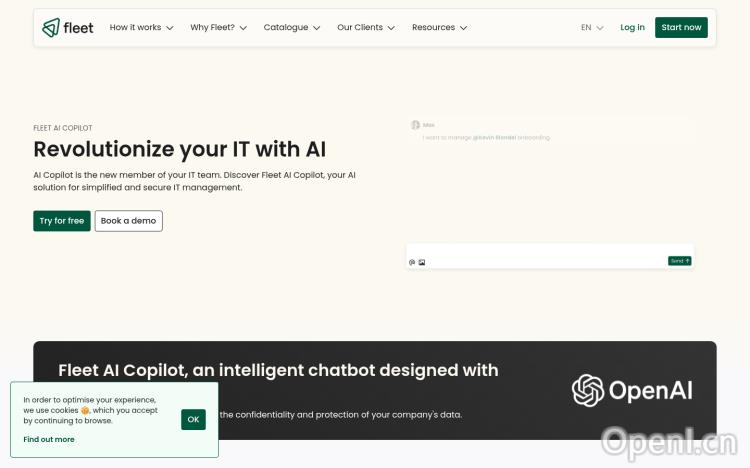
Task: Click Max's avatar in the chat preview
Action: (x=416, y=125)
